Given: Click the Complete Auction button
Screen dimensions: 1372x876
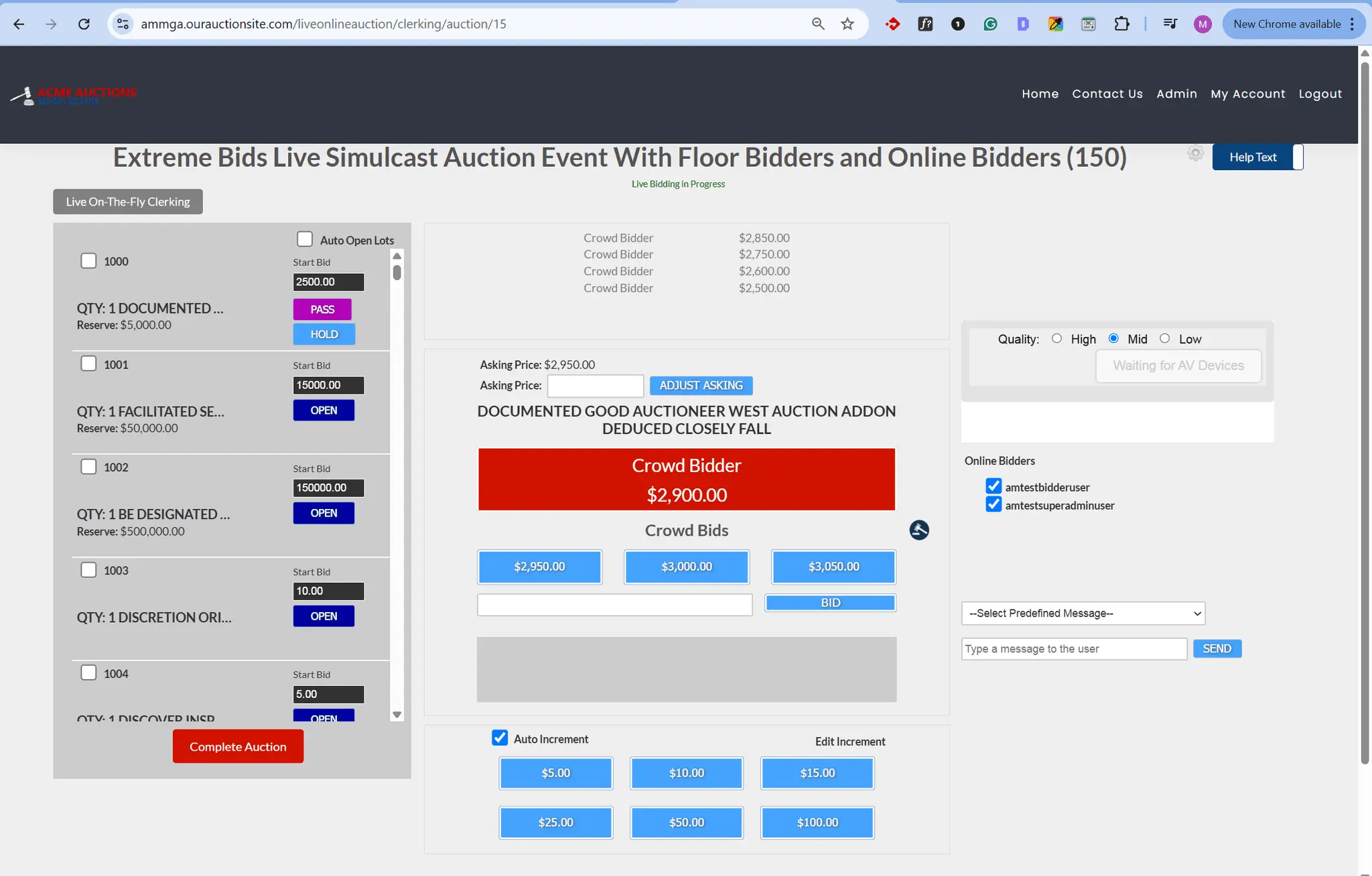Looking at the screenshot, I should (238, 747).
